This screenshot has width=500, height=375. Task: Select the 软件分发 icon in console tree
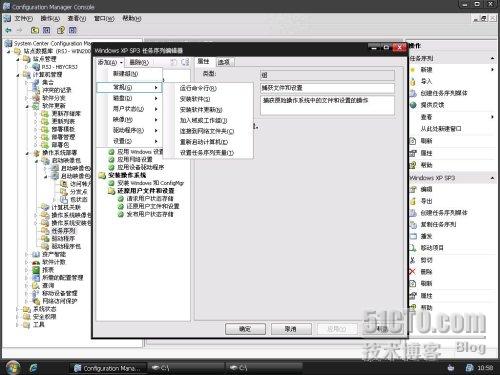pyautogui.click(x=36, y=98)
